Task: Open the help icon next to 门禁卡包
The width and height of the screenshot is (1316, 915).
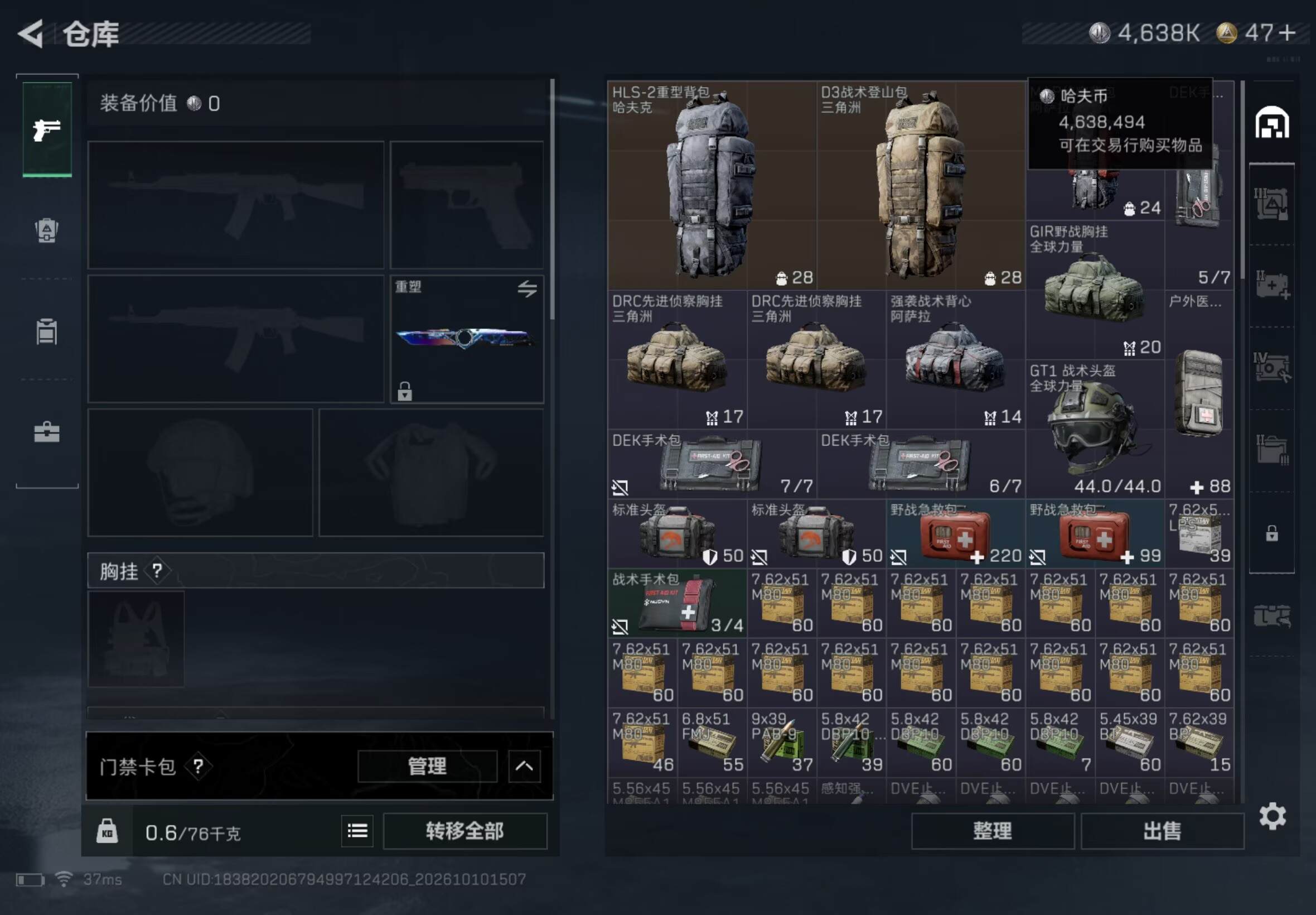Action: pos(198,766)
